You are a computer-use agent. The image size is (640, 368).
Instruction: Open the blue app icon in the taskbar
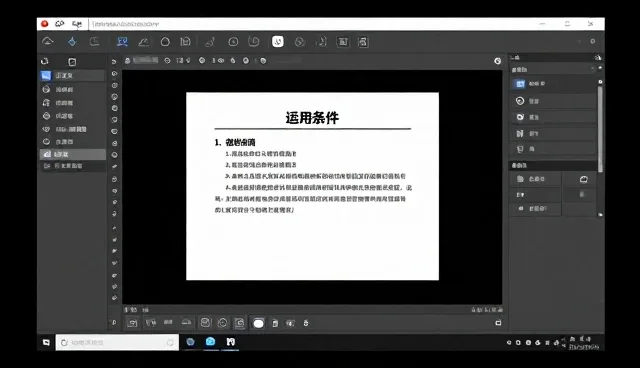tap(211, 342)
